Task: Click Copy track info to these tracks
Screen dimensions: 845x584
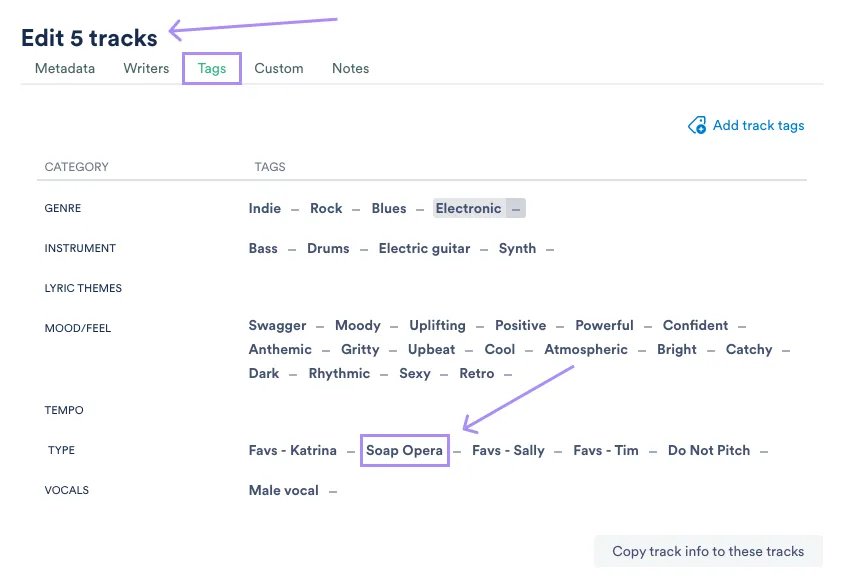Action: coord(708,551)
